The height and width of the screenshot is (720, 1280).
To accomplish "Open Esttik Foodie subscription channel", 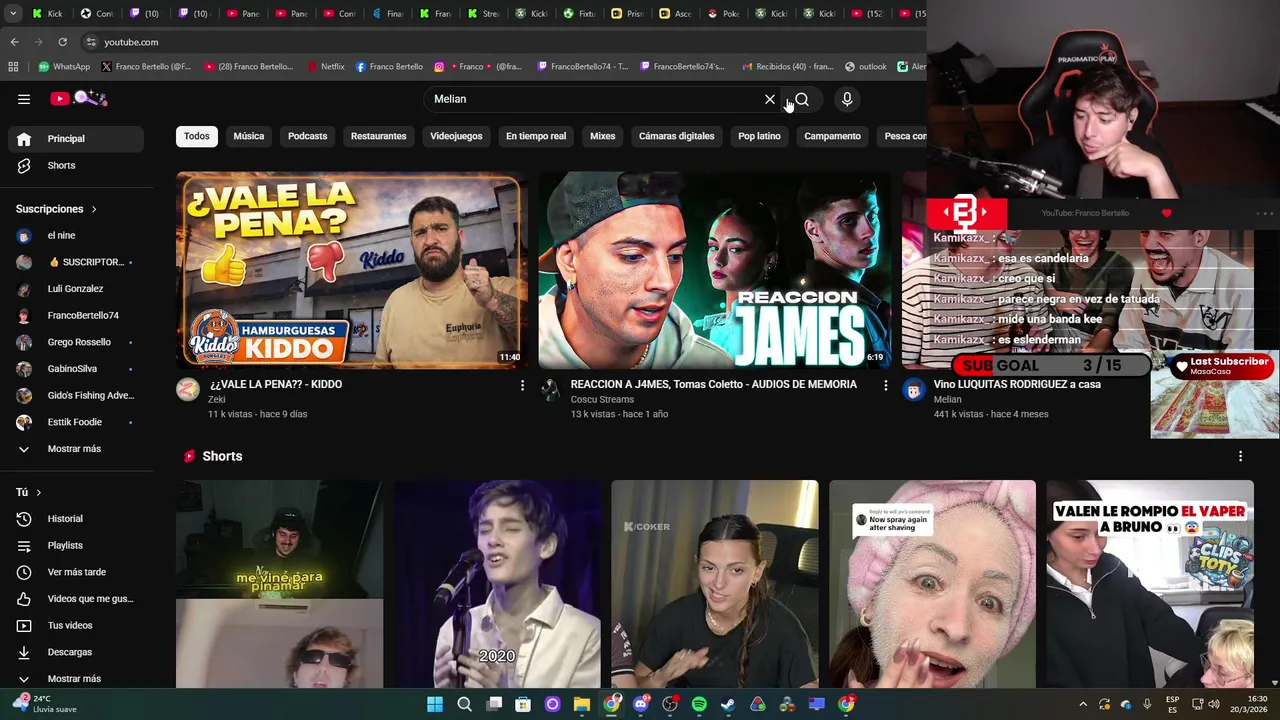I will click(x=76, y=422).
